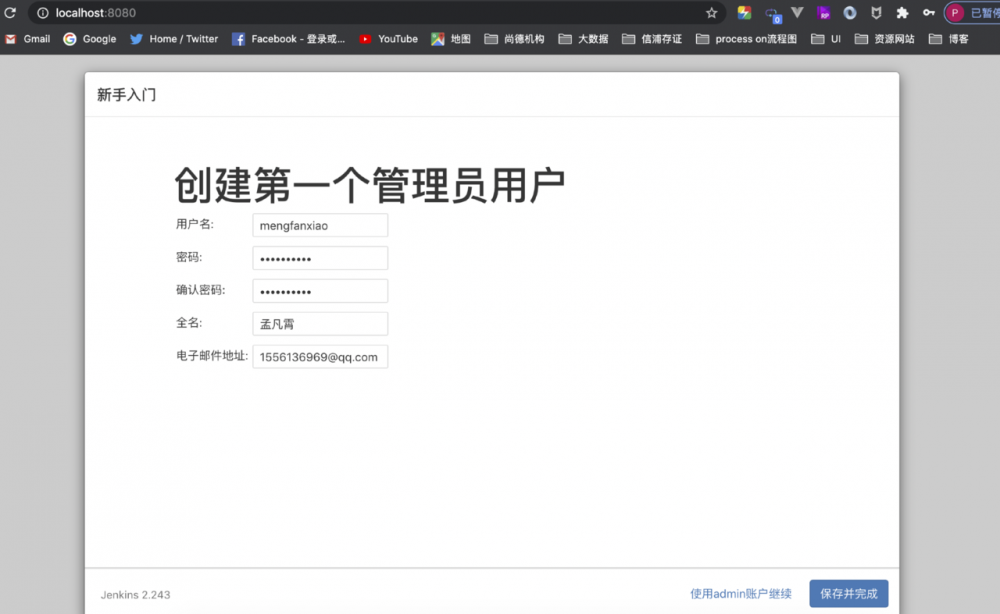
Task: Click the 电子邮件地址 input field
Action: 320,356
